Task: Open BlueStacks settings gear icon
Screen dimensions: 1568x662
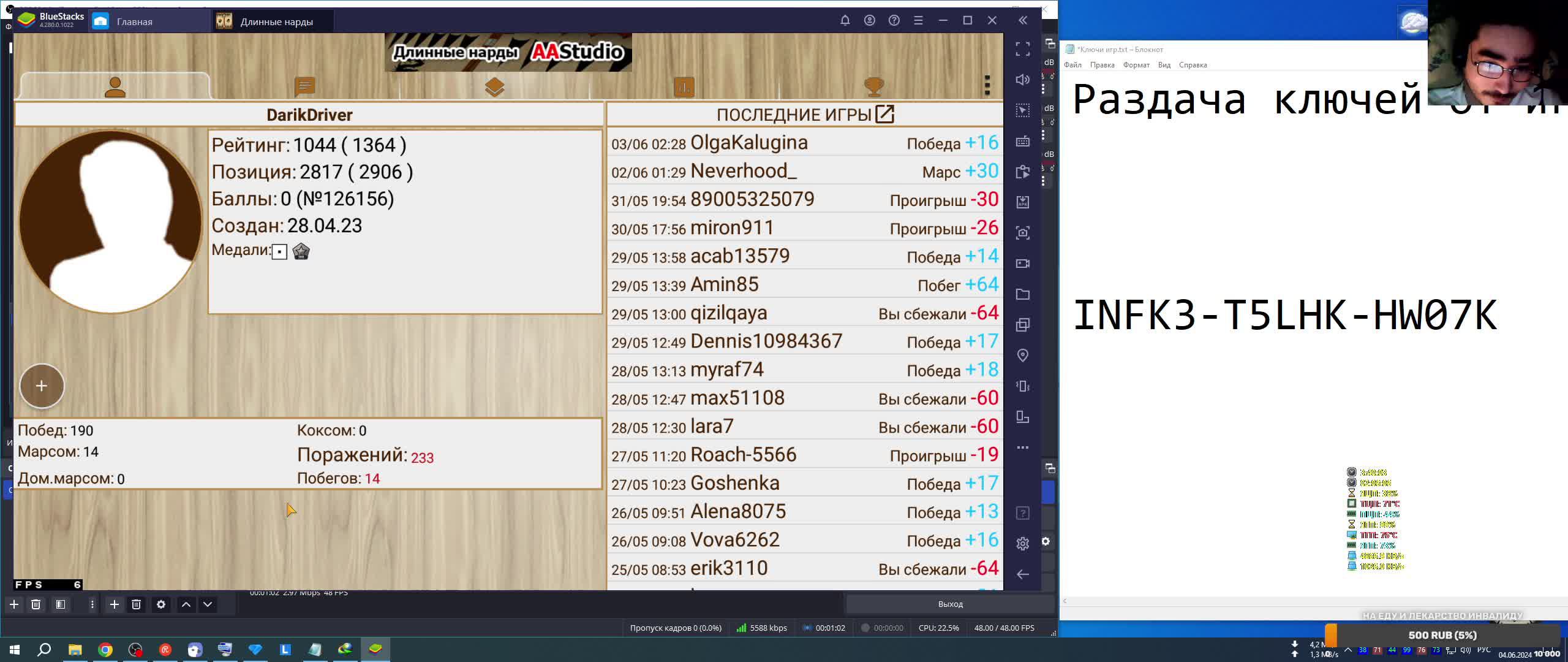Action: [1022, 544]
